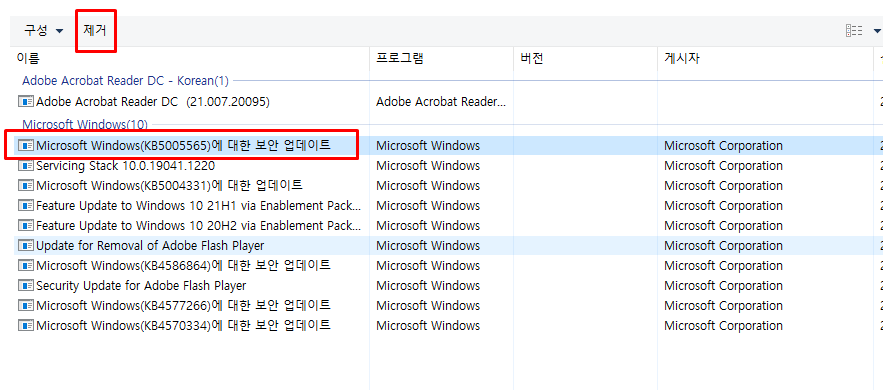Select Feature Update to Windows 10 21H1
The width and height of the screenshot is (883, 390).
click(x=199, y=205)
